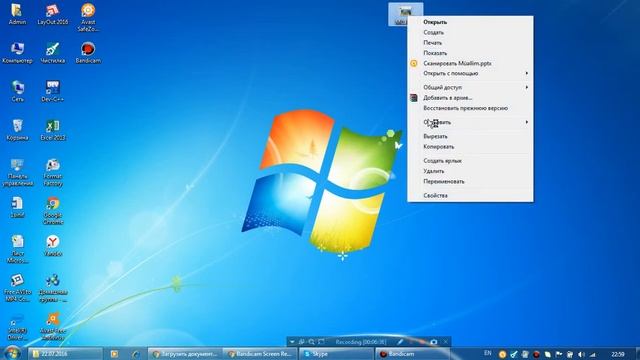640x360 pixels.
Task: Select the Домашняя группа desktop icon
Action: tap(53, 288)
